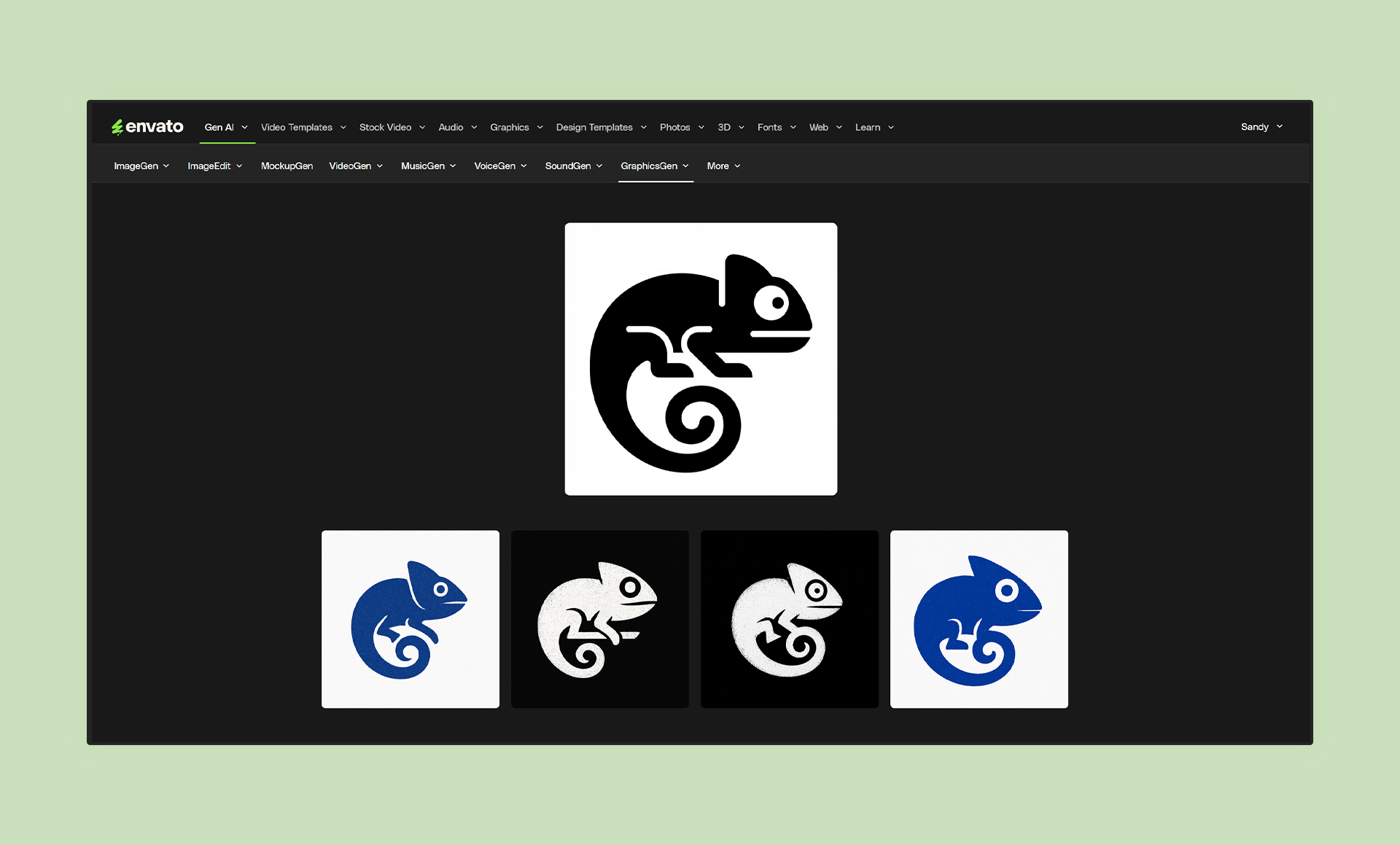Click the Envato logo

pos(147,127)
